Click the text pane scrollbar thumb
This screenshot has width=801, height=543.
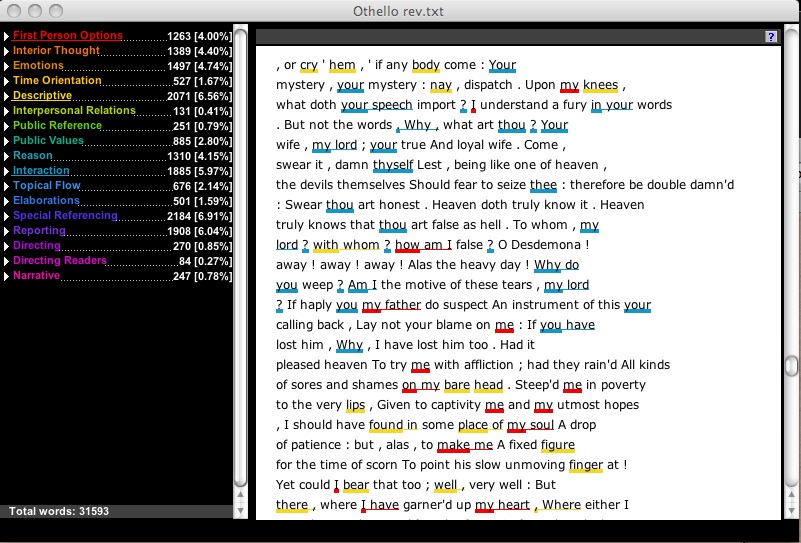click(791, 365)
